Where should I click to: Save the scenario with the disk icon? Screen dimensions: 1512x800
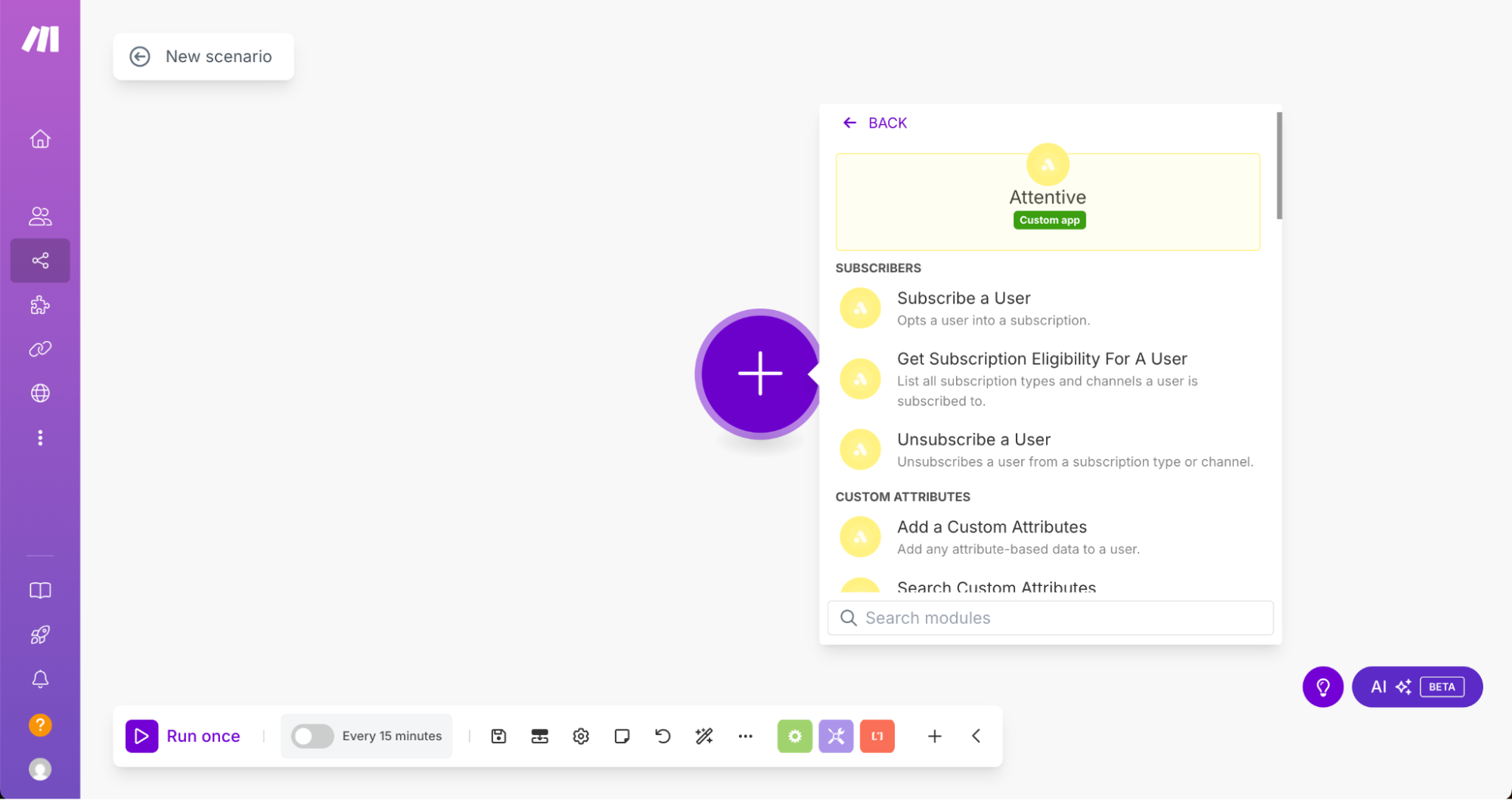tap(498, 736)
